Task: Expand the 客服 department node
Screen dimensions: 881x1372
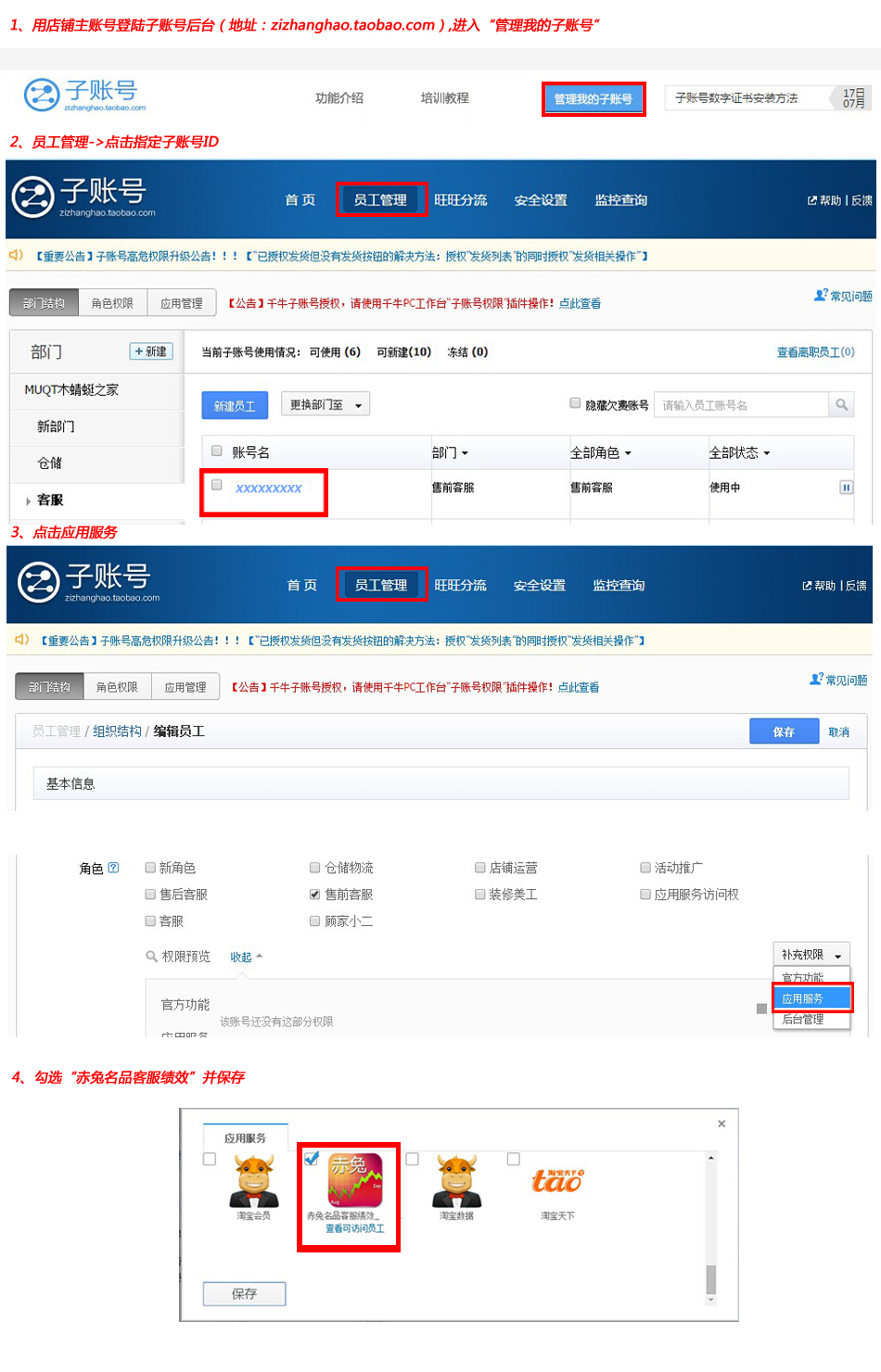Action: [x=28, y=501]
